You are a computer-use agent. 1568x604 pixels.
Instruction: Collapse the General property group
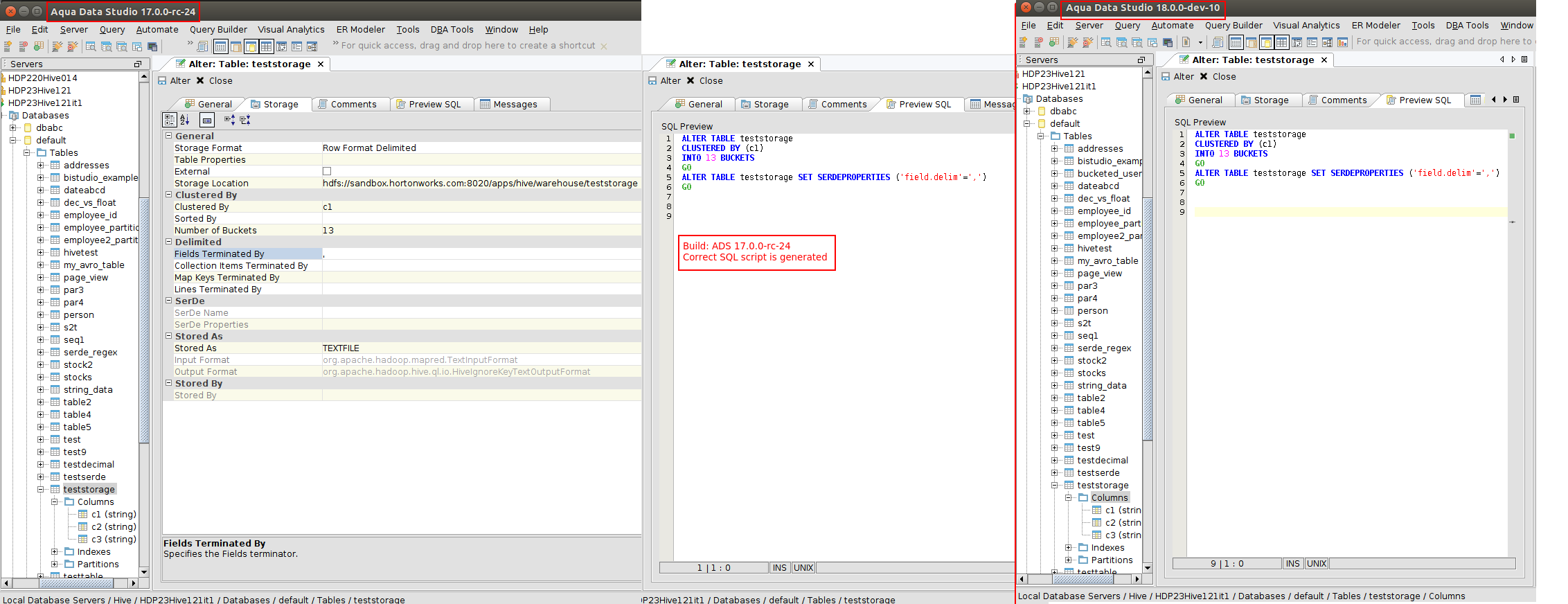168,136
